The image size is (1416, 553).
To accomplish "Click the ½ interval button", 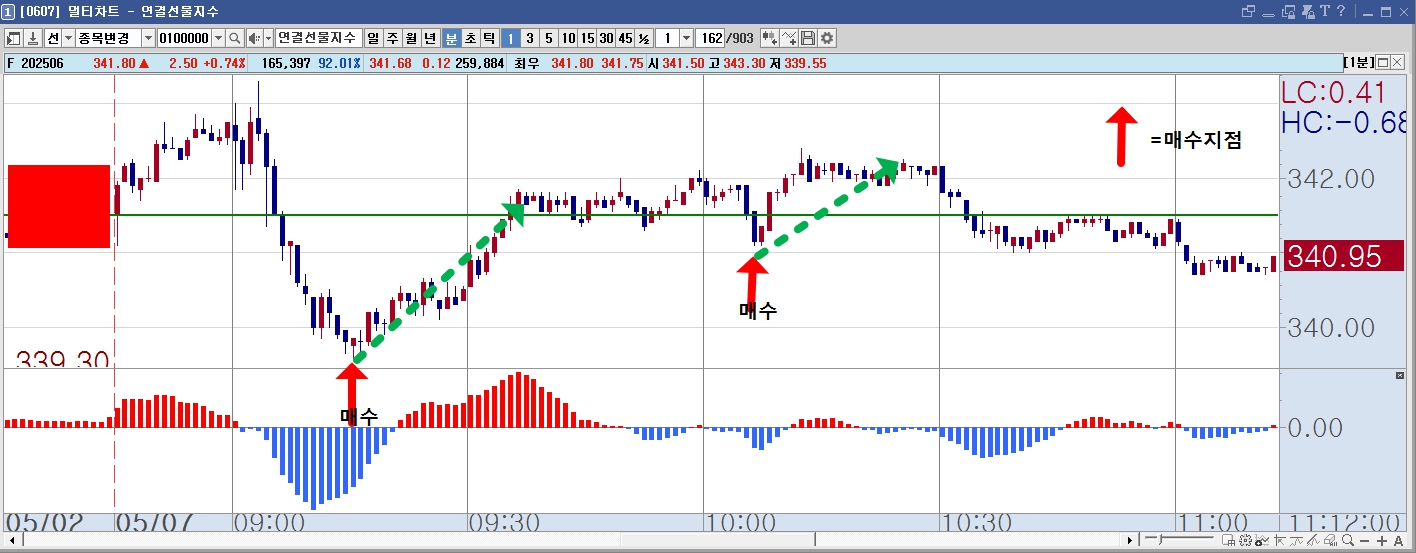I will coord(644,38).
